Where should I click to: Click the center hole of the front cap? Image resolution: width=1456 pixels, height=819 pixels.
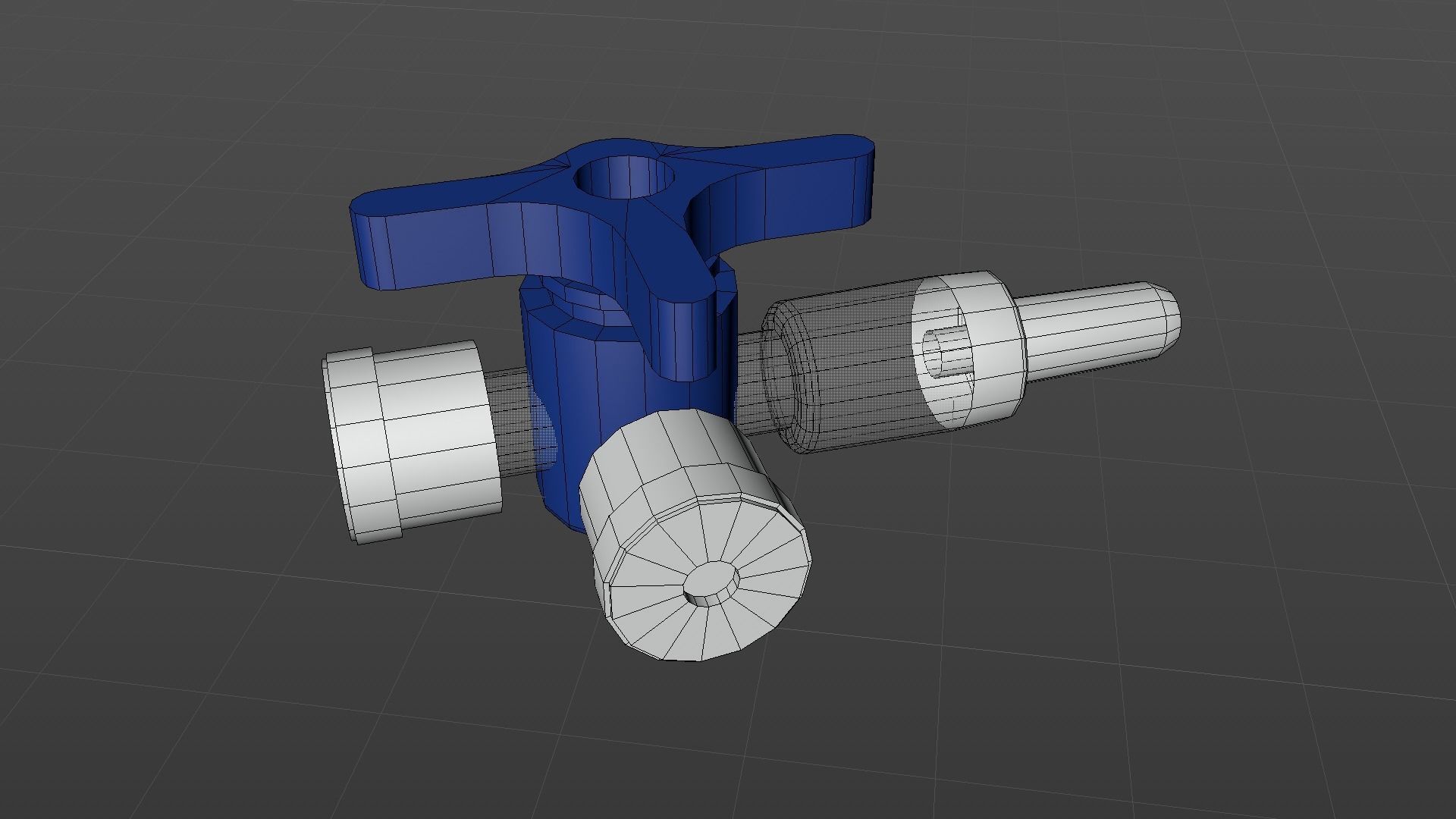click(711, 585)
